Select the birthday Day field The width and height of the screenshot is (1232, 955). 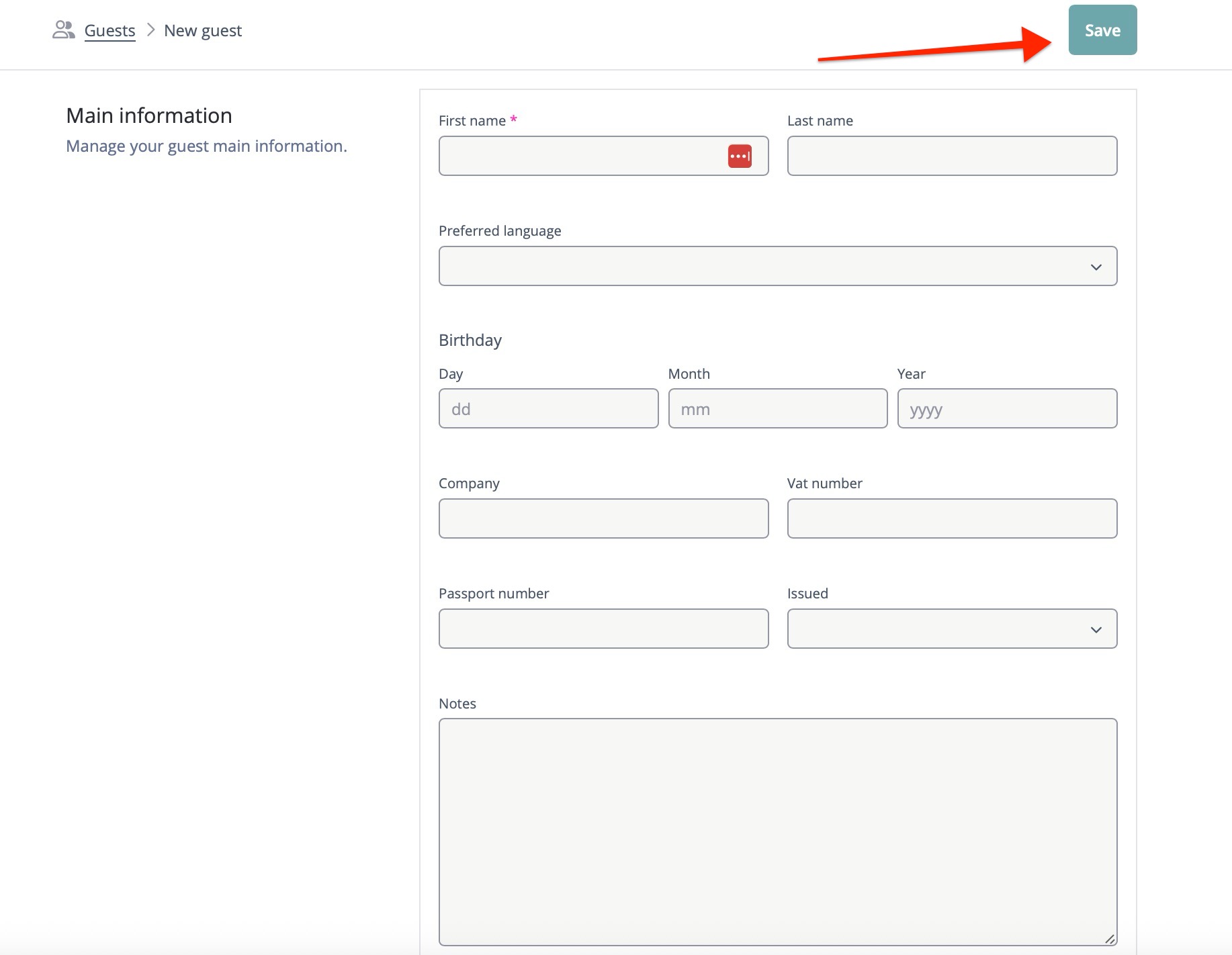coord(548,409)
